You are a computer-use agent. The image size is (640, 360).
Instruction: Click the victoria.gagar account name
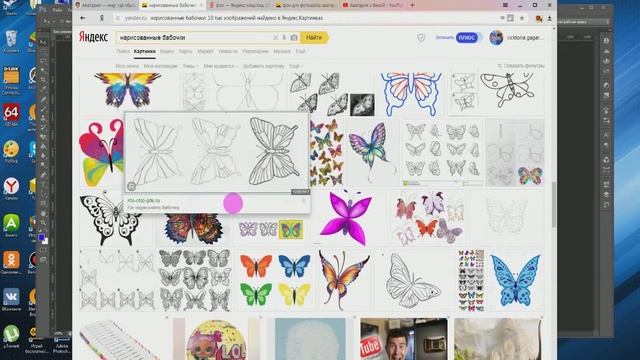(x=525, y=38)
